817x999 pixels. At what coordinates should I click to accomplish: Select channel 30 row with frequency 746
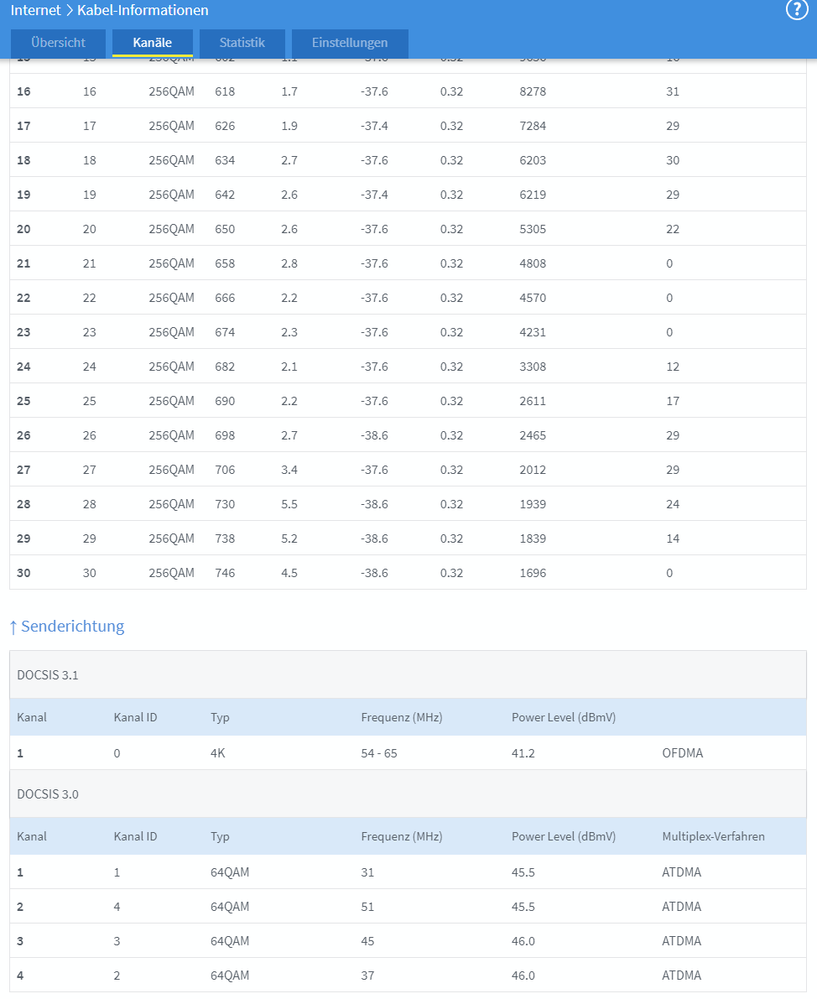pos(408,573)
